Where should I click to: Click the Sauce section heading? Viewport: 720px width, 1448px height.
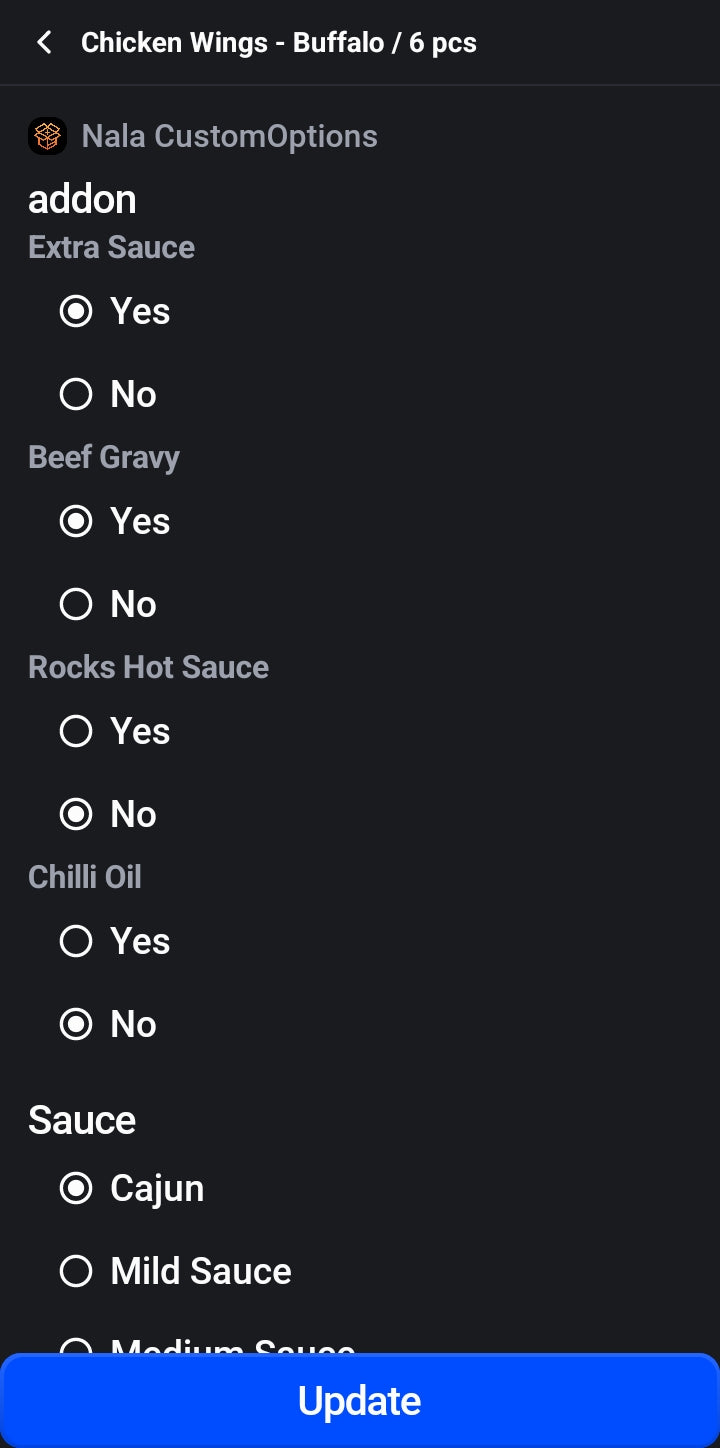[x=82, y=1120]
